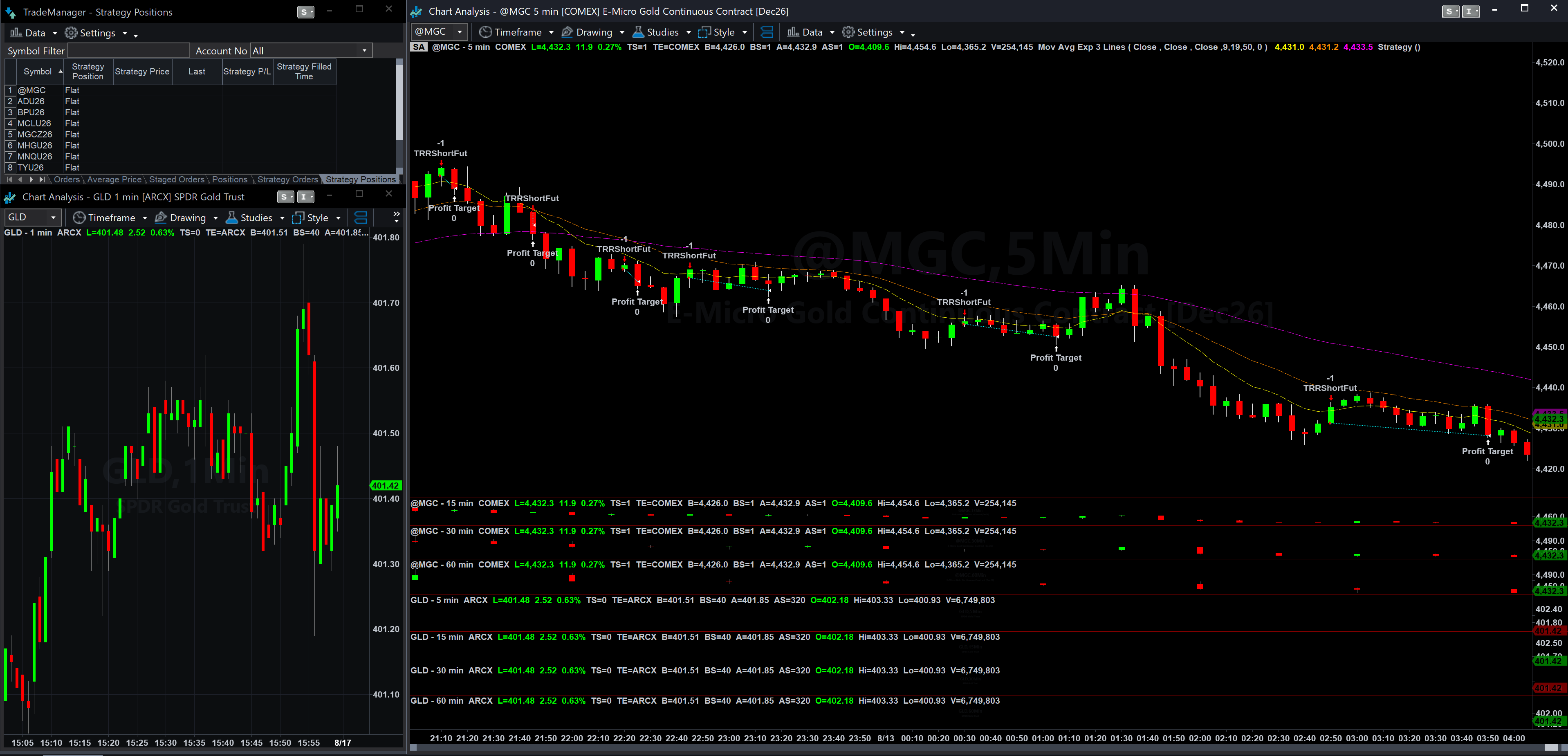Screen dimensions: 1568x756
Task: Click the Style icon in @MGC chart toolbar
Action: coord(704,32)
